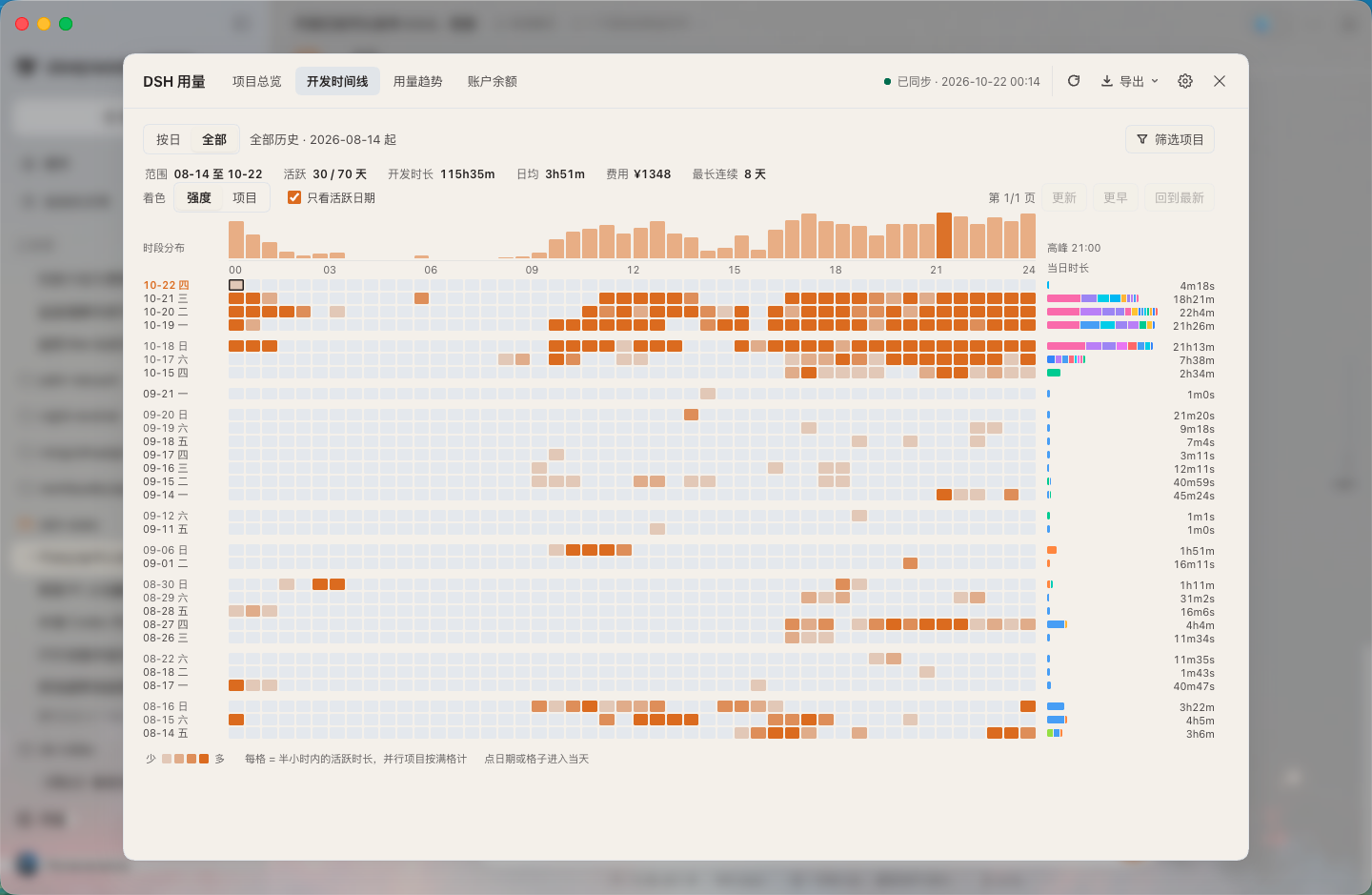The height and width of the screenshot is (895, 1372).
Task: Open the 10-18 日 date row
Action: 166,346
